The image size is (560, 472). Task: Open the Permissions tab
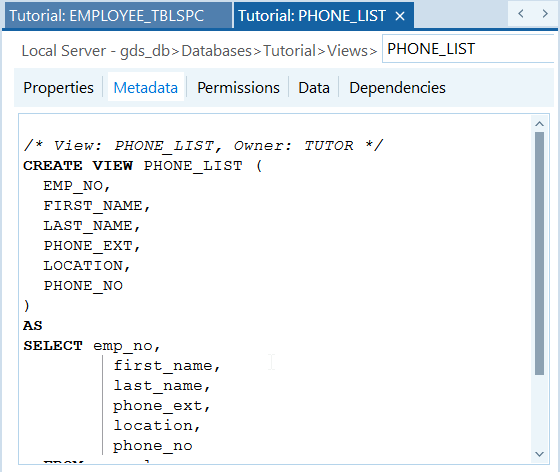tap(238, 87)
